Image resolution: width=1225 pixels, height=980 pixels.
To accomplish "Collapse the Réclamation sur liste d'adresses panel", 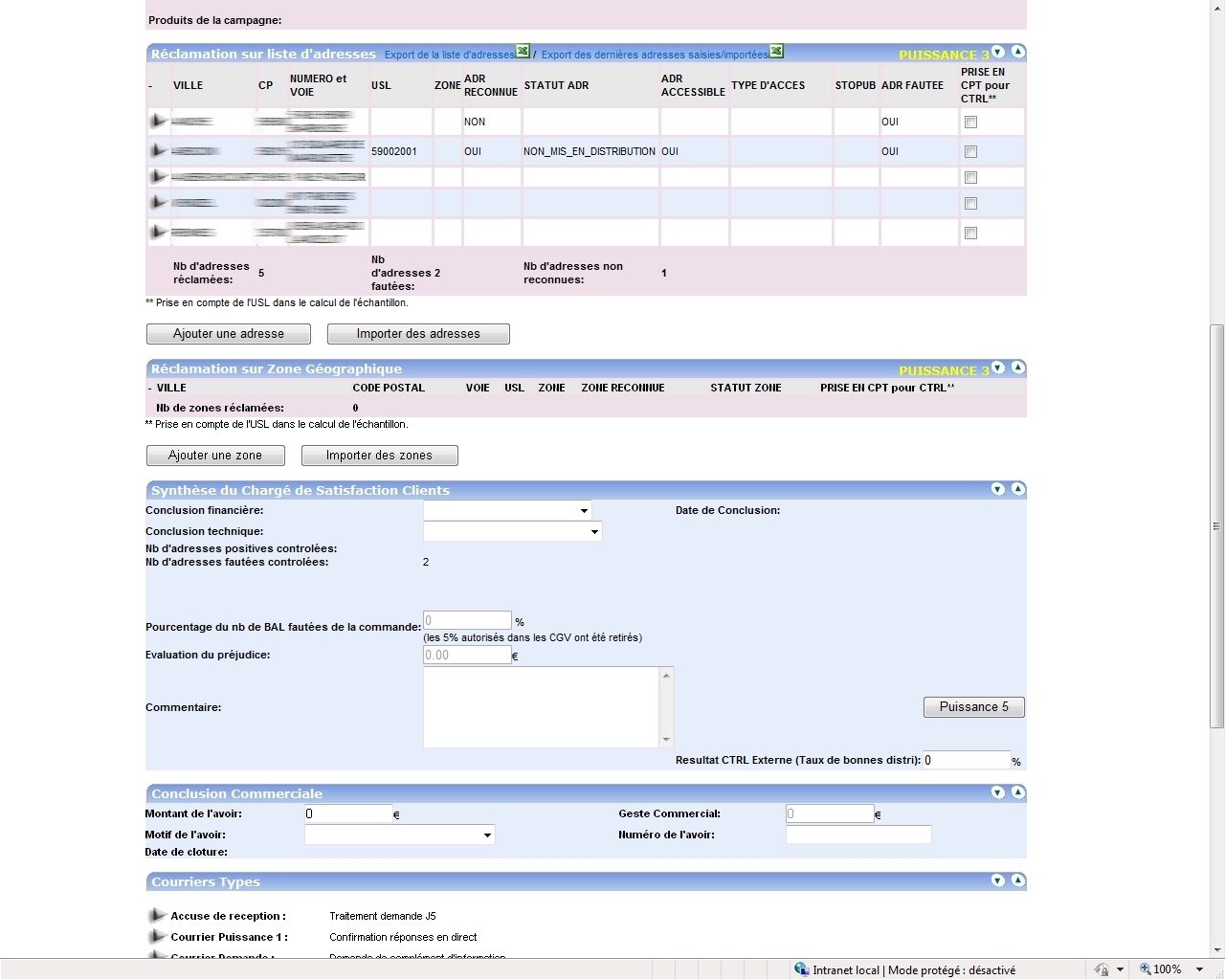I will (1018, 52).
